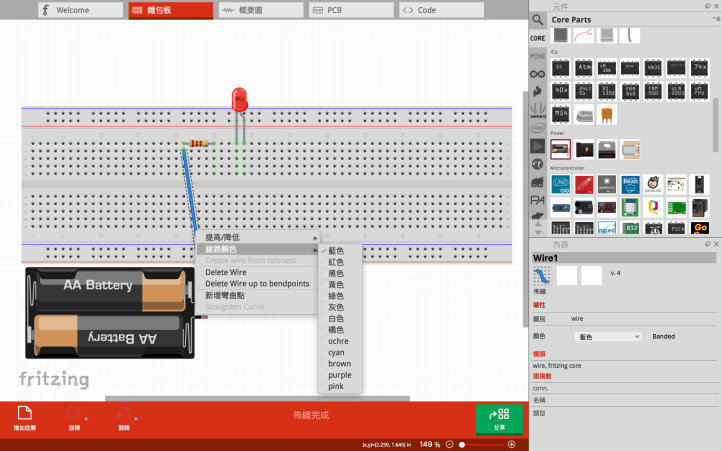Open the wire color dropdown in Inspector
This screenshot has width=722, height=451.
[607, 337]
